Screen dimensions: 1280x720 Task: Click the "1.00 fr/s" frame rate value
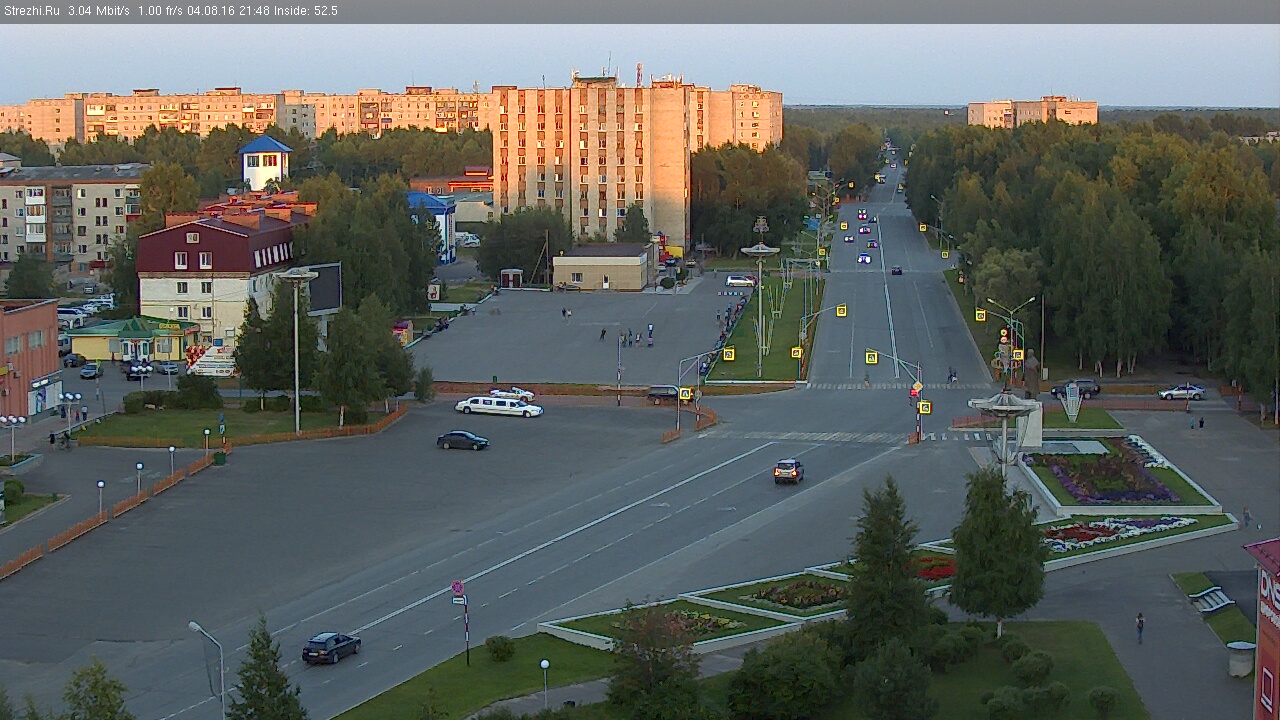click(161, 11)
